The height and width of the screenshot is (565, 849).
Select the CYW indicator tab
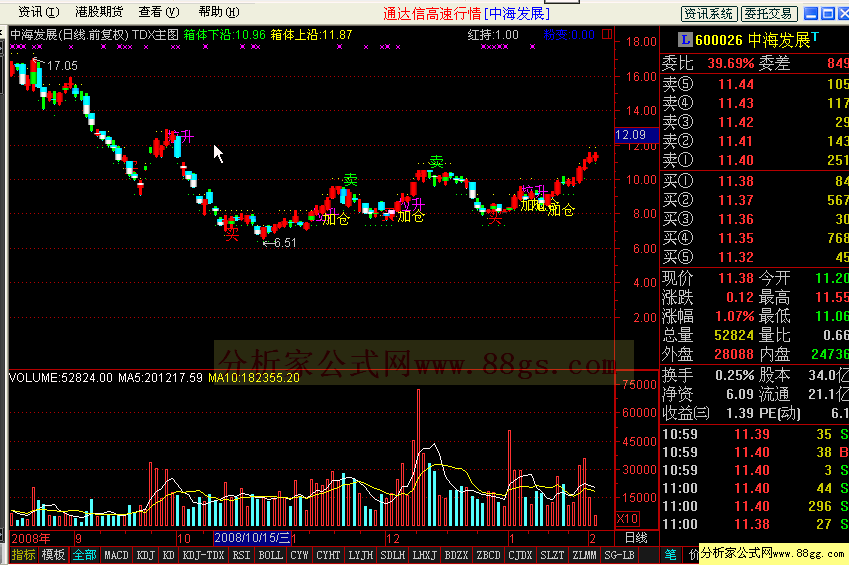pos(299,555)
